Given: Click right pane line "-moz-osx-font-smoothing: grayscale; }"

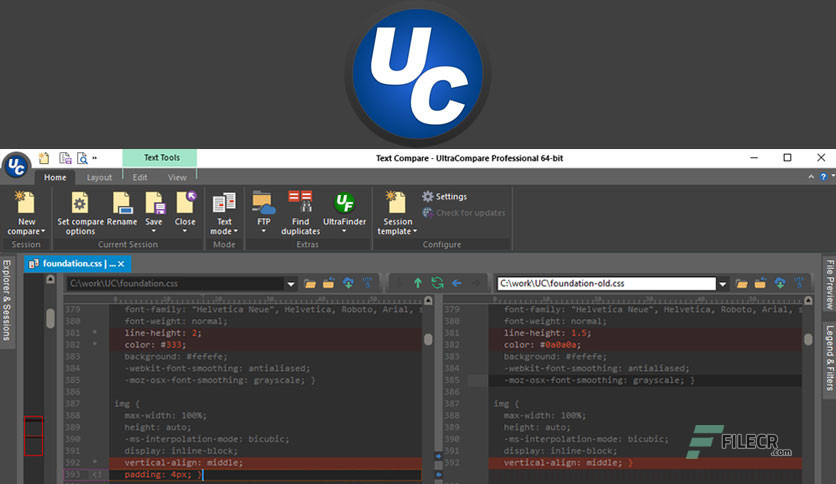Looking at the screenshot, I should pyautogui.click(x=599, y=380).
